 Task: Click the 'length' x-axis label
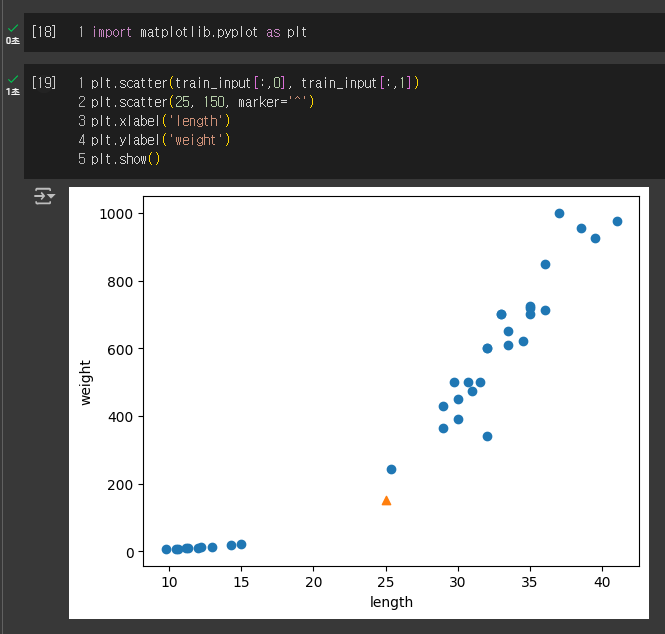click(x=391, y=602)
